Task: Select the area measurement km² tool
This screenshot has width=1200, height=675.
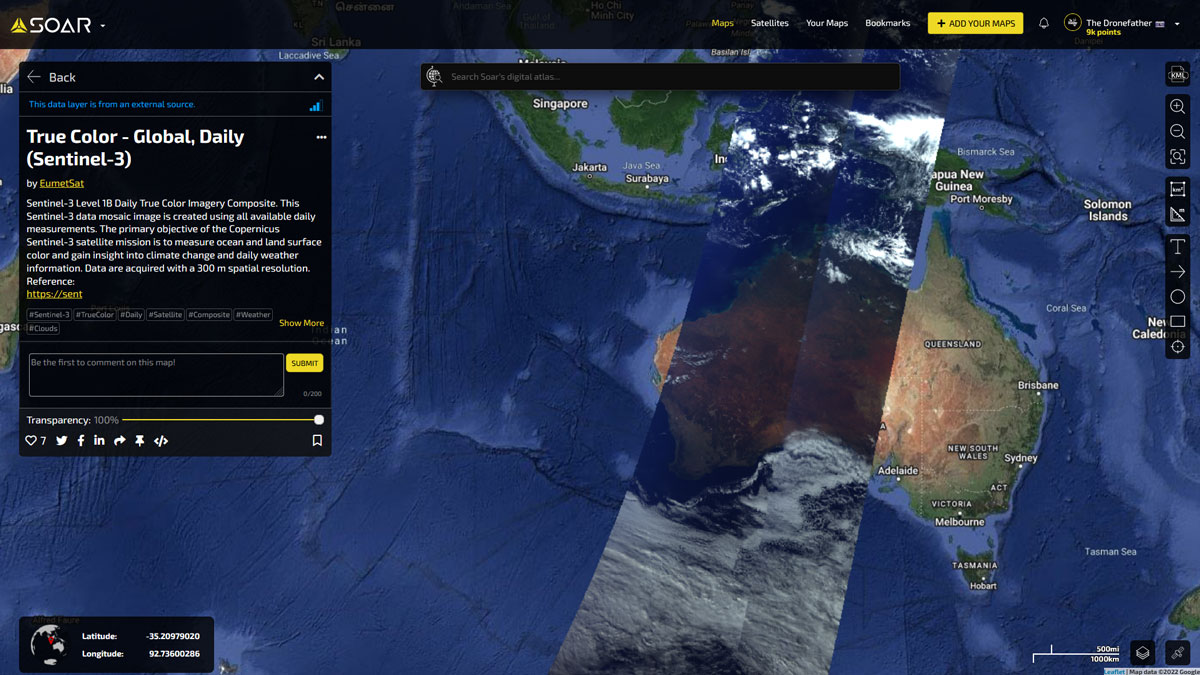Action: (1177, 190)
